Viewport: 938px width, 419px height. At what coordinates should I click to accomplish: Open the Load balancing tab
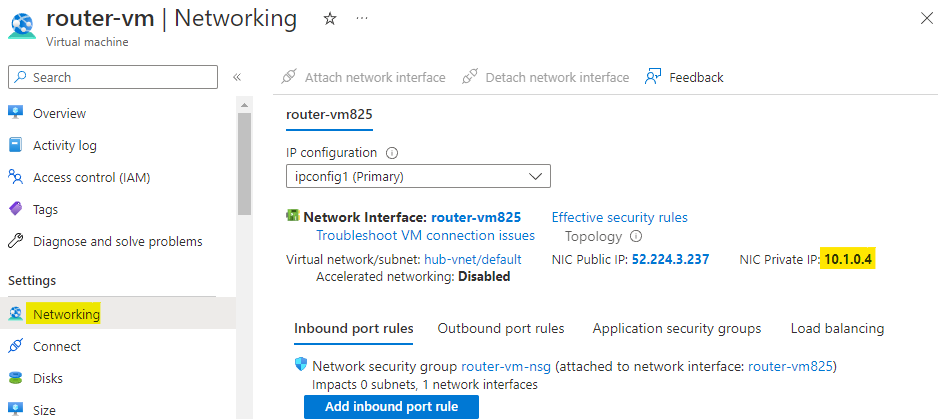click(836, 328)
